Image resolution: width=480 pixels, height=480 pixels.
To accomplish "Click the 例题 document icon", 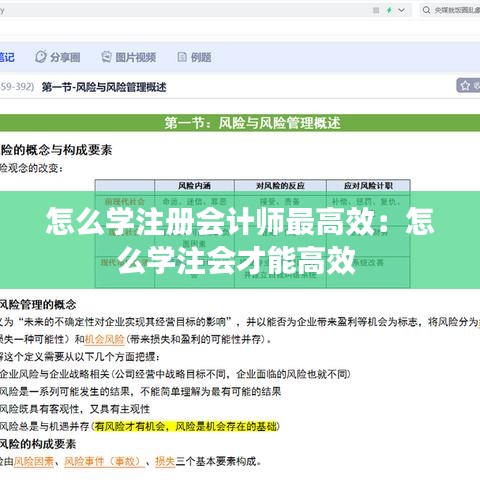I will 182,57.
